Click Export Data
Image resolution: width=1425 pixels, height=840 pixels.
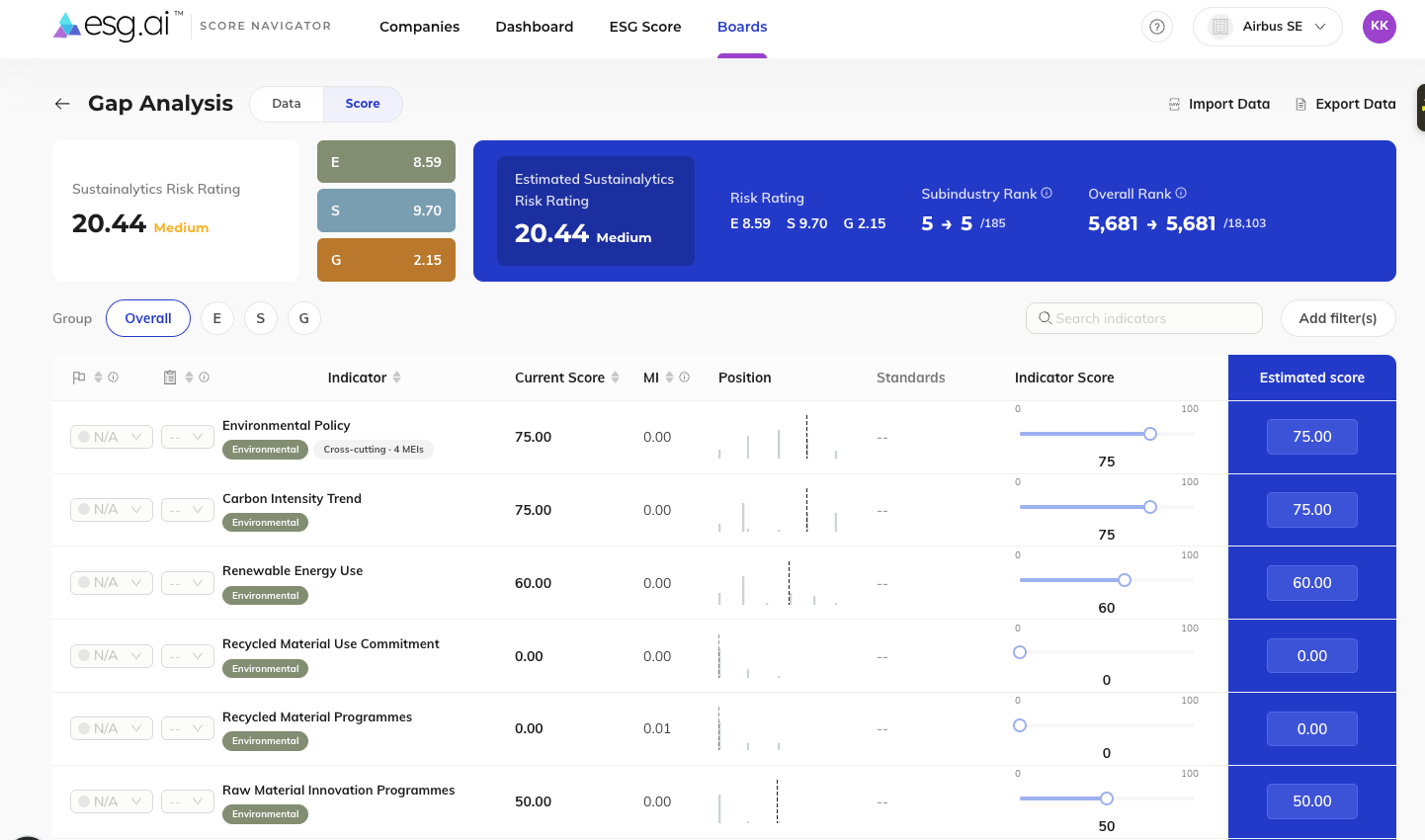[1345, 104]
